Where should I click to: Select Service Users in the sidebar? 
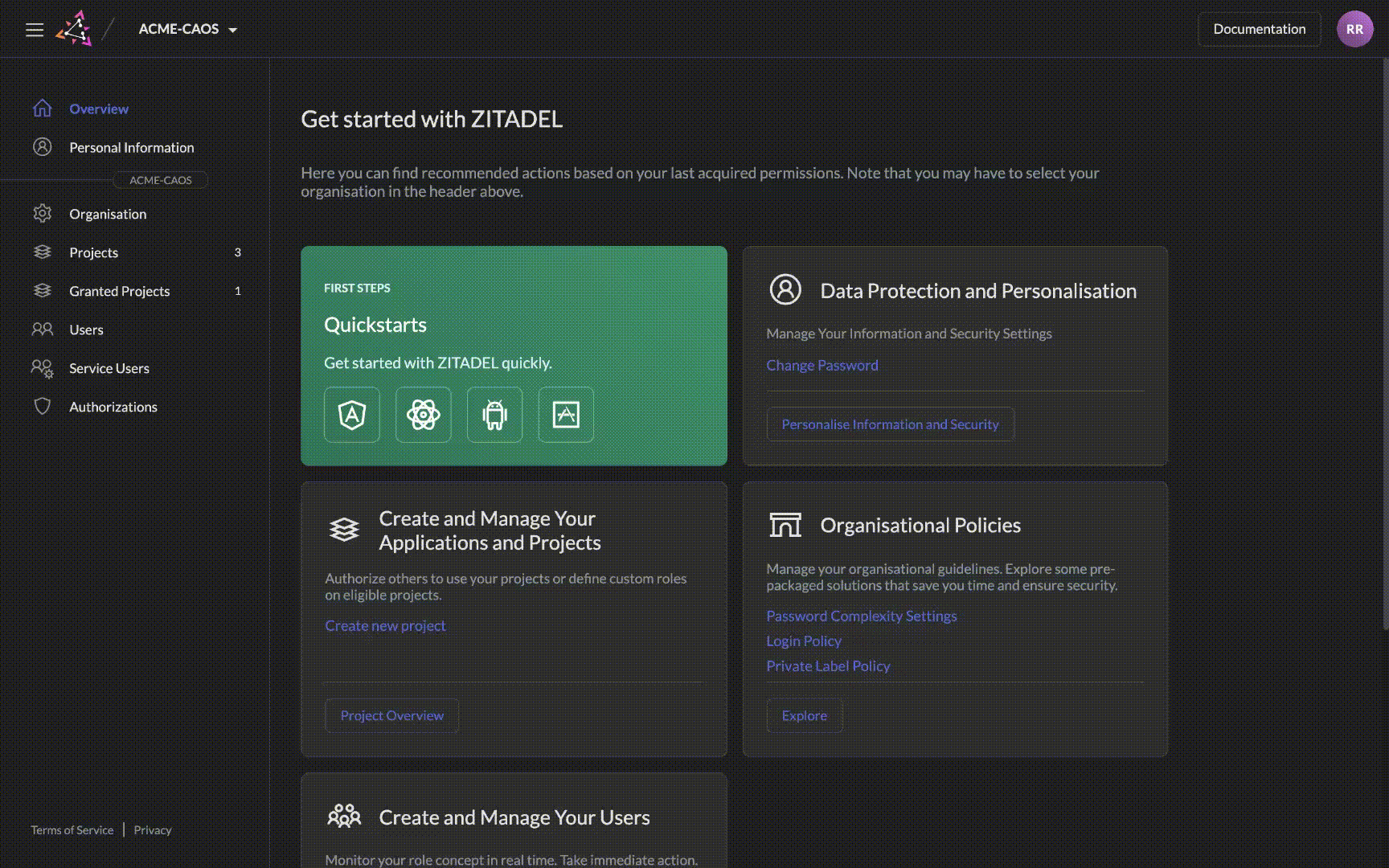coord(109,368)
